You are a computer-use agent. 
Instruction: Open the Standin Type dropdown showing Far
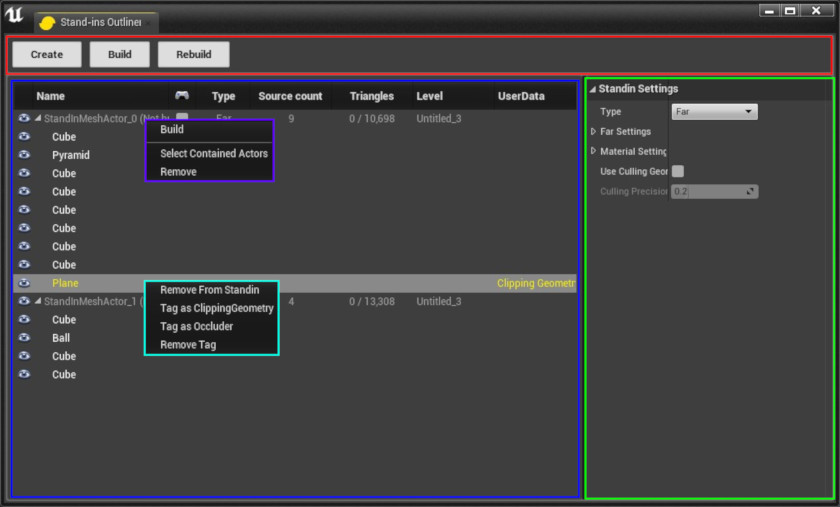tap(713, 112)
